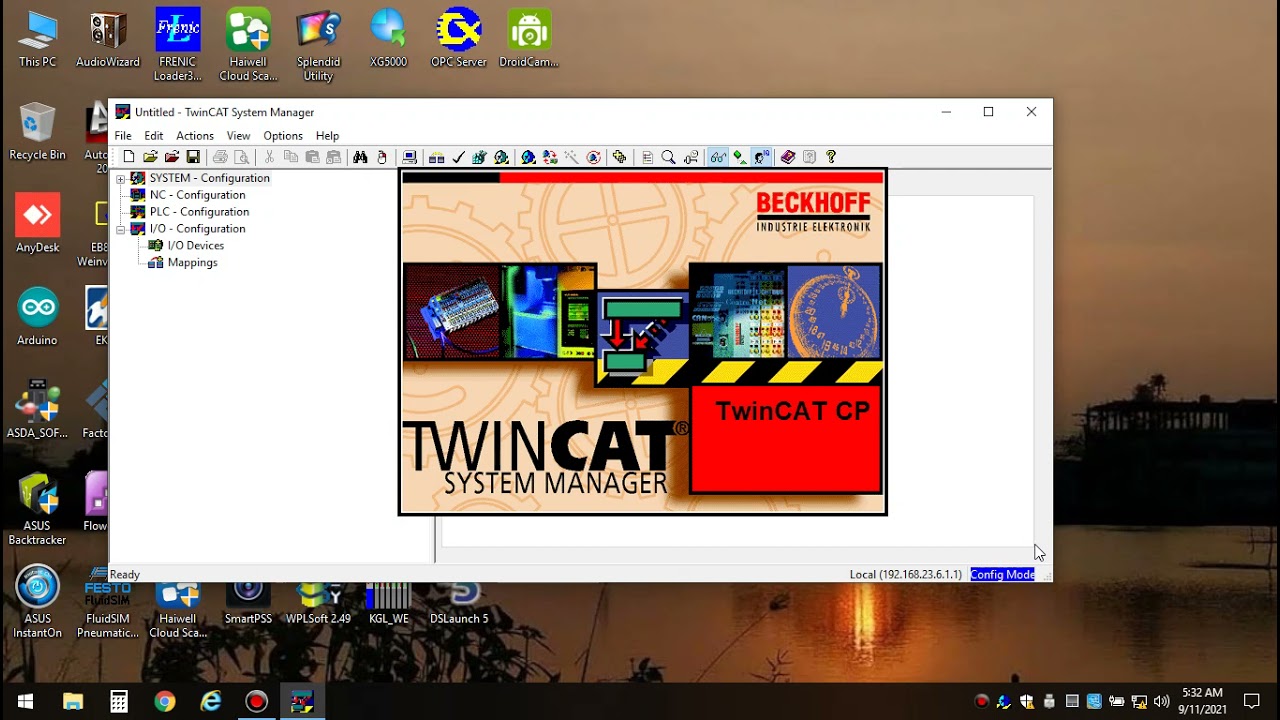Click the Cut scissors toolbar icon
Screen dimensions: 1280x720
pyautogui.click(x=269, y=157)
